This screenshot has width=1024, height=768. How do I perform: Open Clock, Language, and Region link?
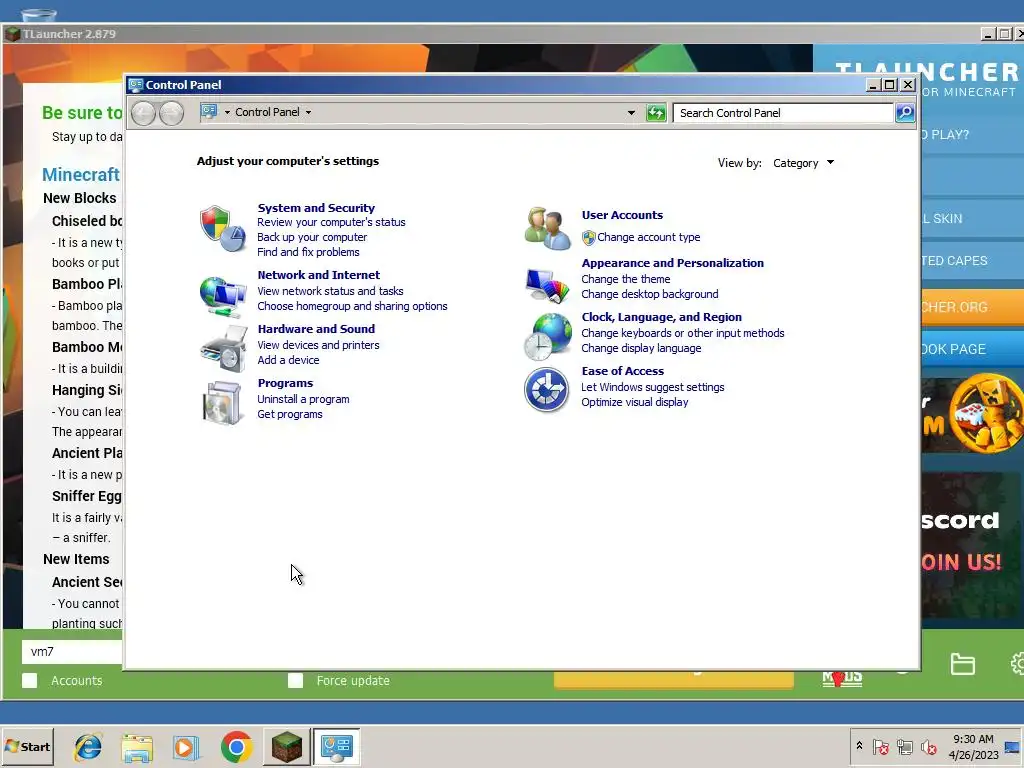[662, 317]
